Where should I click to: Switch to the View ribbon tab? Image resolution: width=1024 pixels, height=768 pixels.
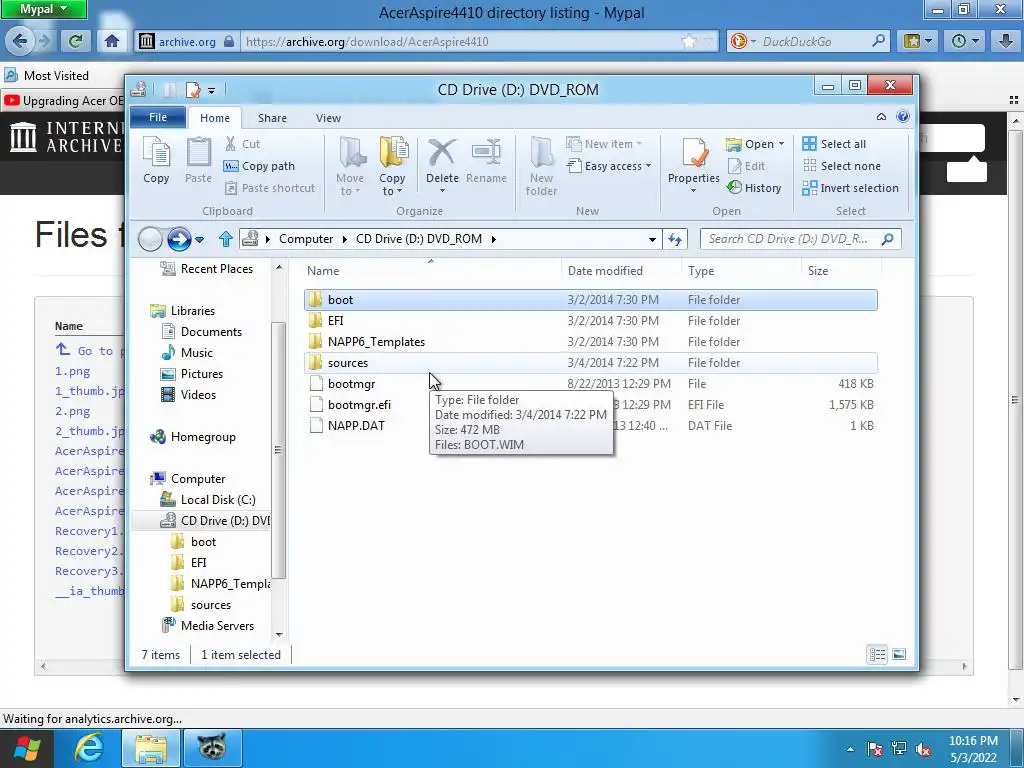328,118
